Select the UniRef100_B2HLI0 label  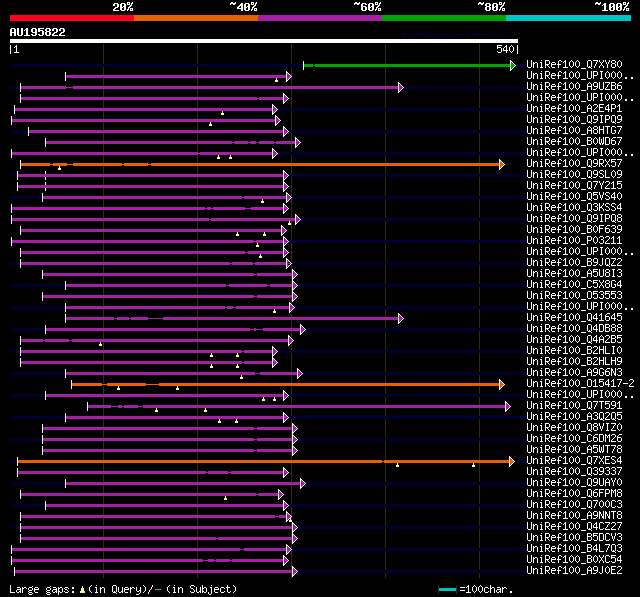click(574, 351)
